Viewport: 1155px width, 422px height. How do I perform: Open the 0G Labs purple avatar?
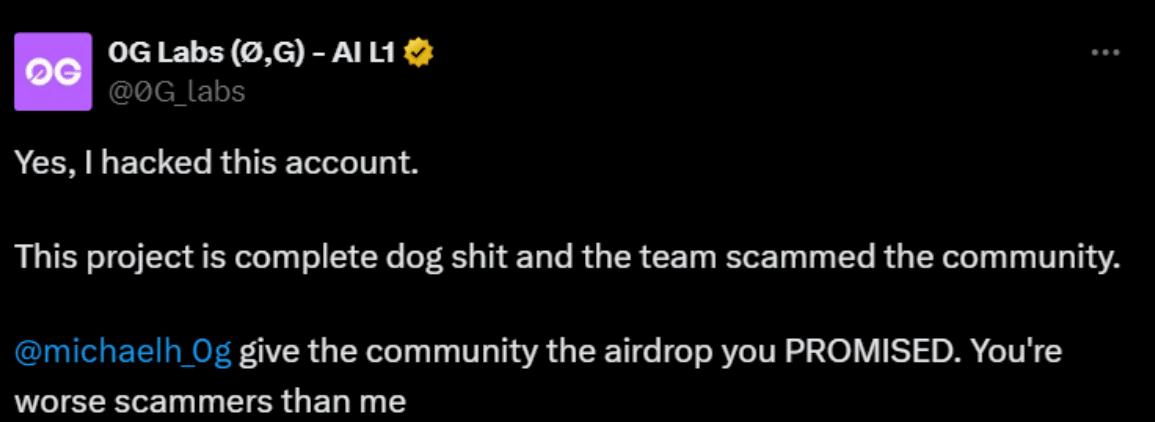pyautogui.click(x=53, y=71)
